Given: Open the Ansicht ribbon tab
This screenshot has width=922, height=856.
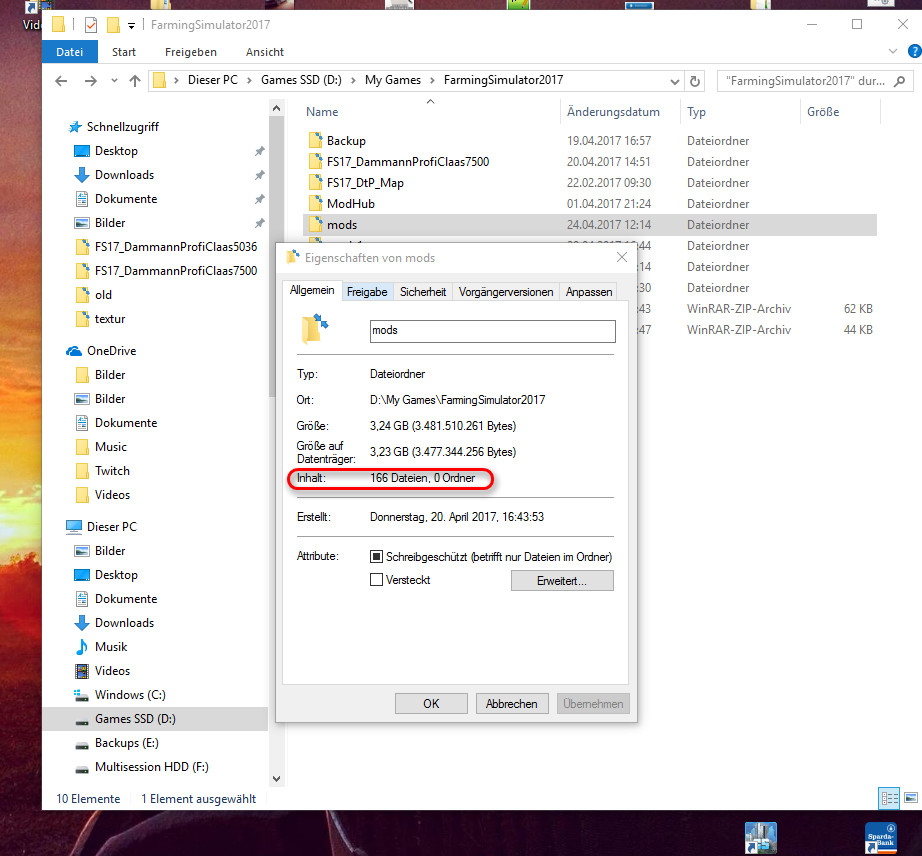Looking at the screenshot, I should pyautogui.click(x=264, y=52).
